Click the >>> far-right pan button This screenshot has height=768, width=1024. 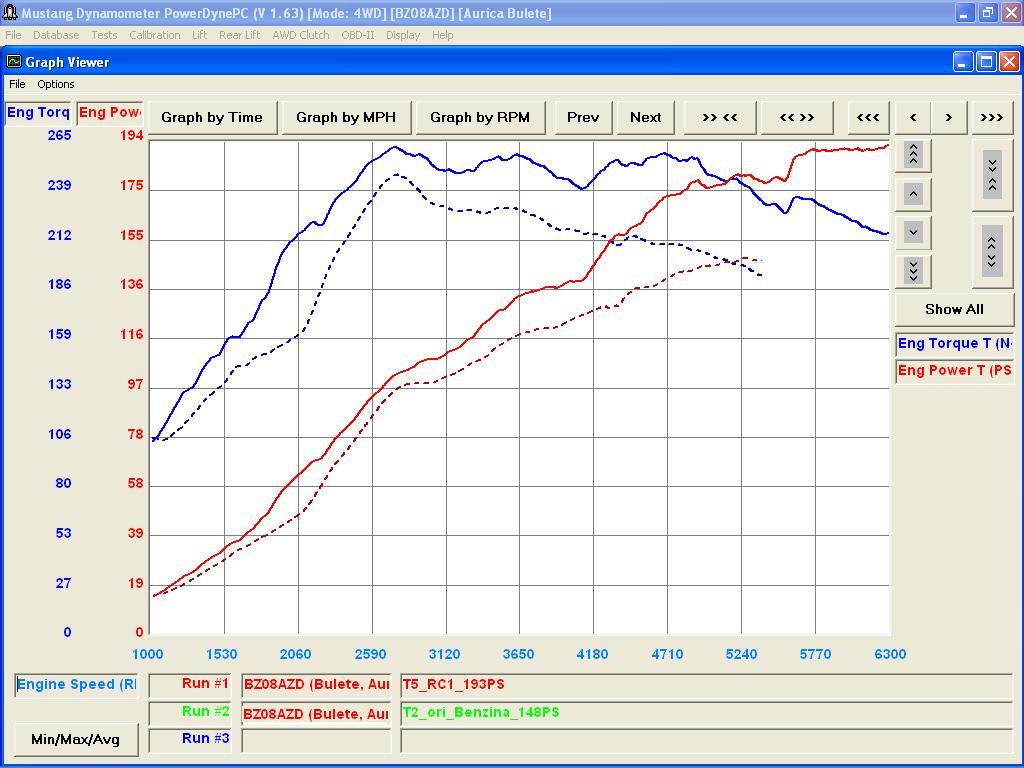click(x=991, y=118)
